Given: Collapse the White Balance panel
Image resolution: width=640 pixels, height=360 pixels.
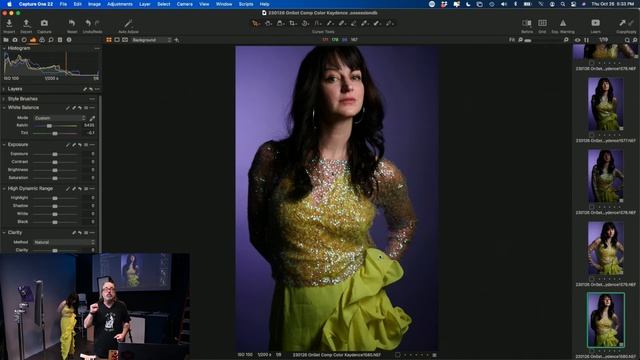Looking at the screenshot, I should point(4,108).
